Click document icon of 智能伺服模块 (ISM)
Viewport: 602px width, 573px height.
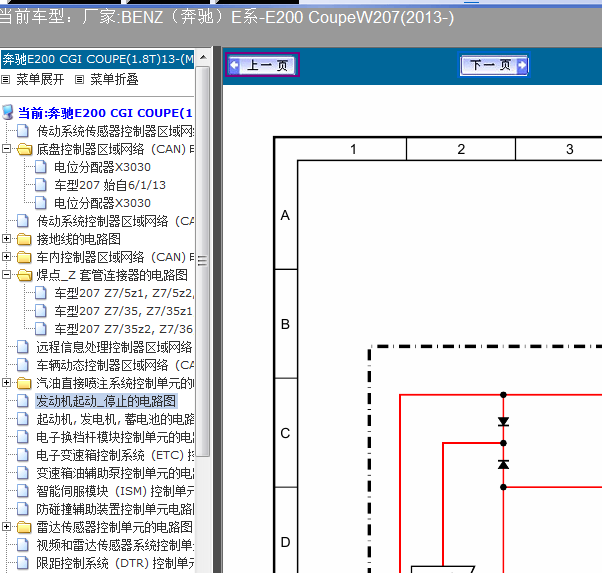click(23, 491)
